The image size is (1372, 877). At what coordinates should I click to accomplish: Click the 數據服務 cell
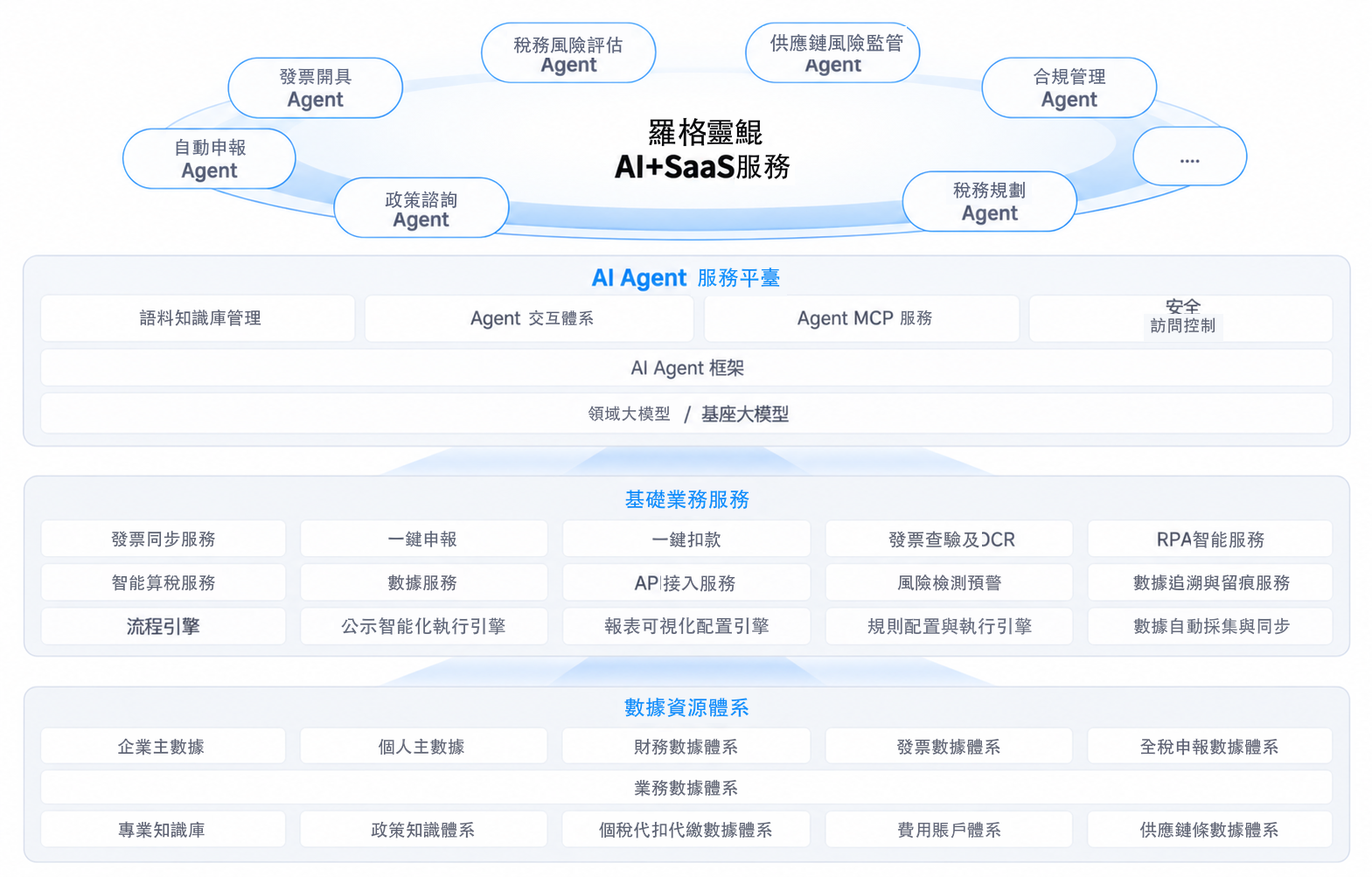click(x=424, y=582)
